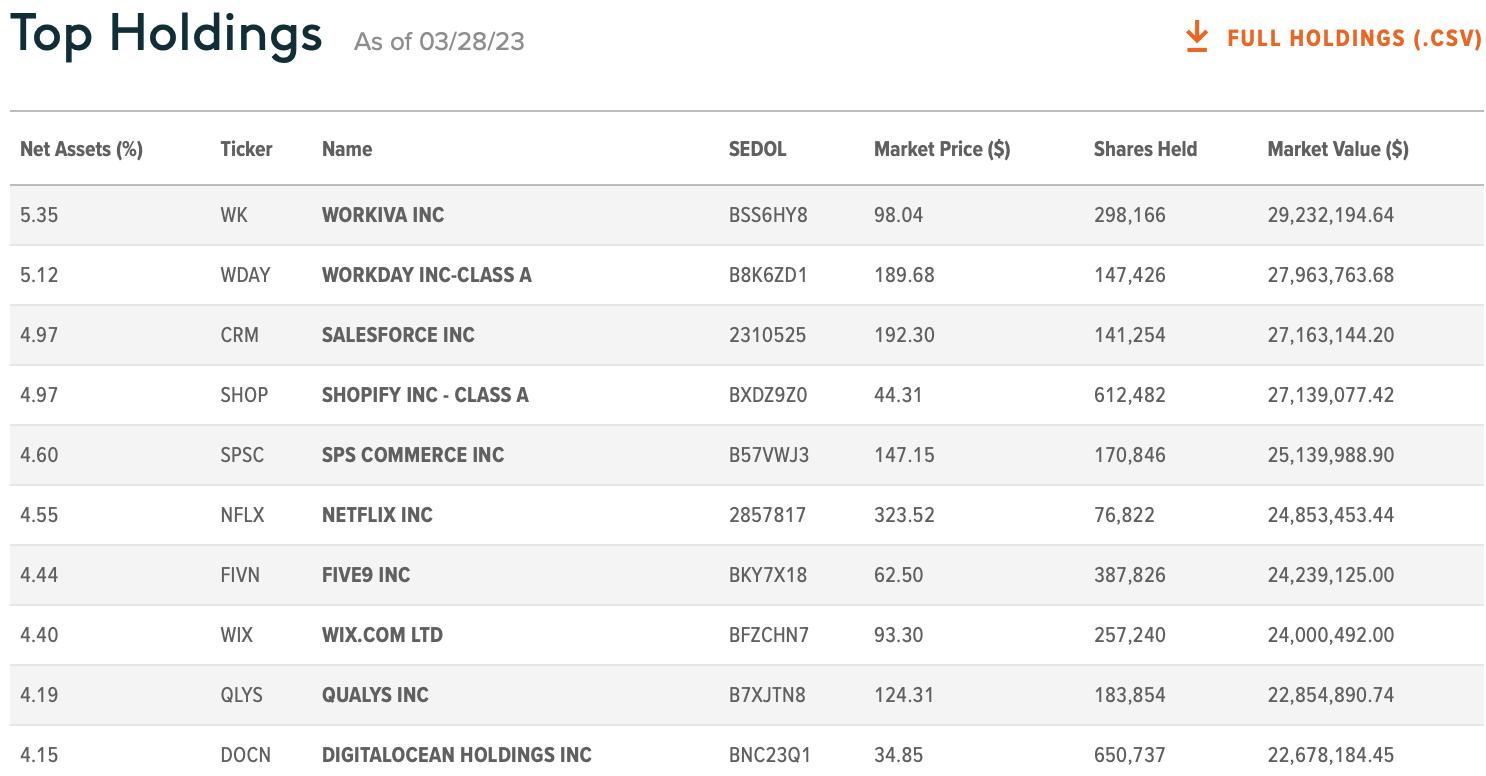Image resolution: width=1486 pixels, height=776 pixels.
Task: Click the WK ticker symbol
Action: click(x=234, y=215)
